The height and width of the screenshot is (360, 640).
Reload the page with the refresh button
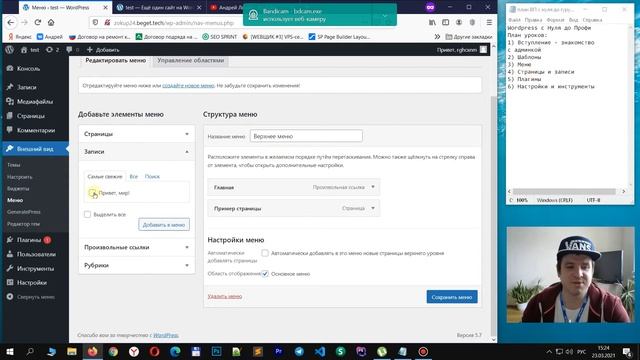tap(38, 22)
